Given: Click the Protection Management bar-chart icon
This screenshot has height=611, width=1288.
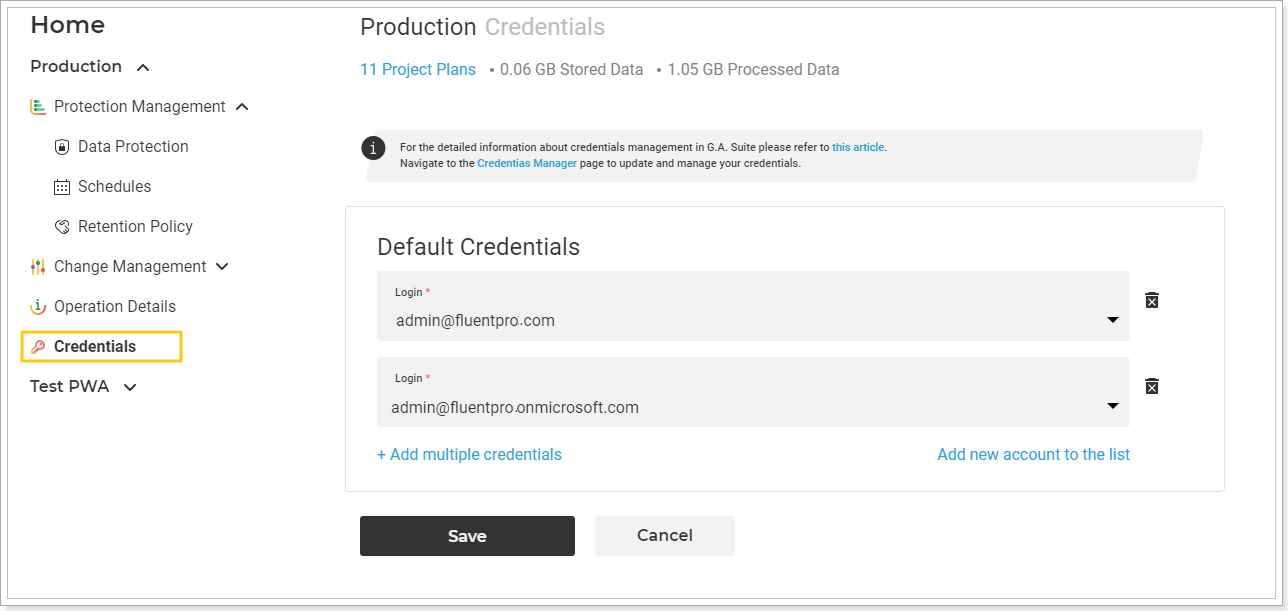Looking at the screenshot, I should click(x=38, y=106).
